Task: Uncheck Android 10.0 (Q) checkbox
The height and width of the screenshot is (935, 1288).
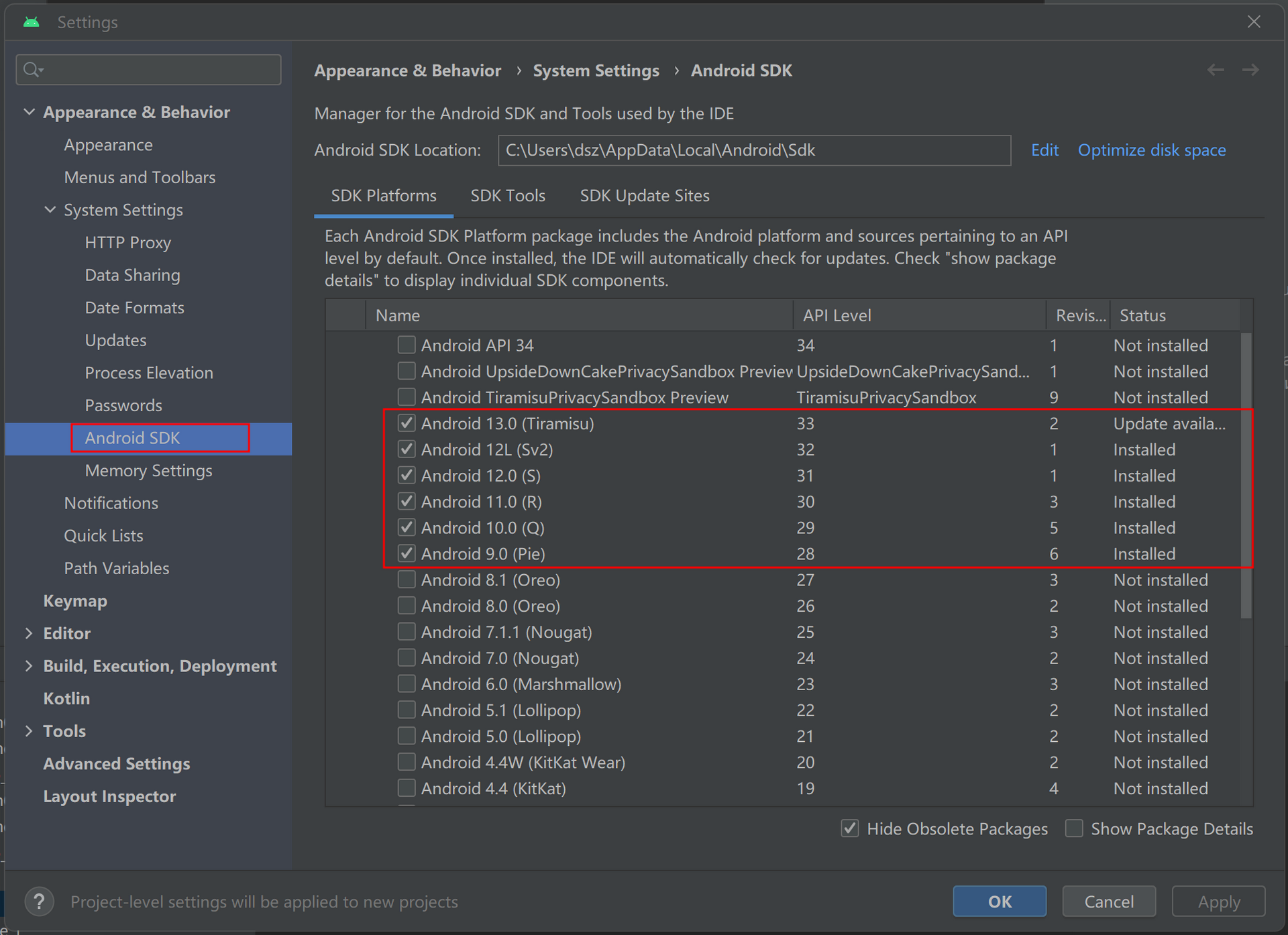Action: click(x=407, y=527)
